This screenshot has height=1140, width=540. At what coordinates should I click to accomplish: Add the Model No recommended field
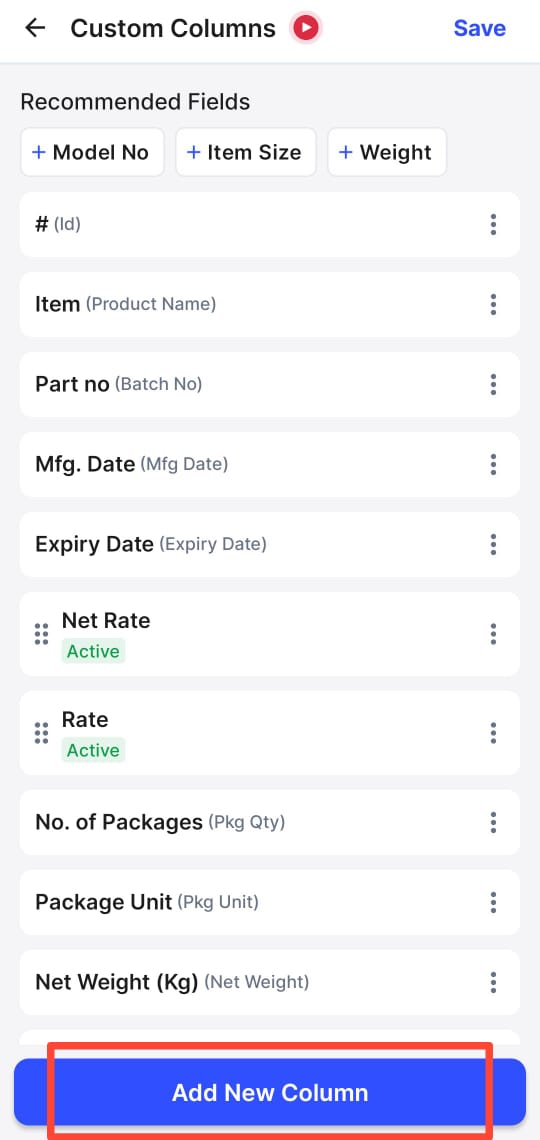[x=92, y=152]
